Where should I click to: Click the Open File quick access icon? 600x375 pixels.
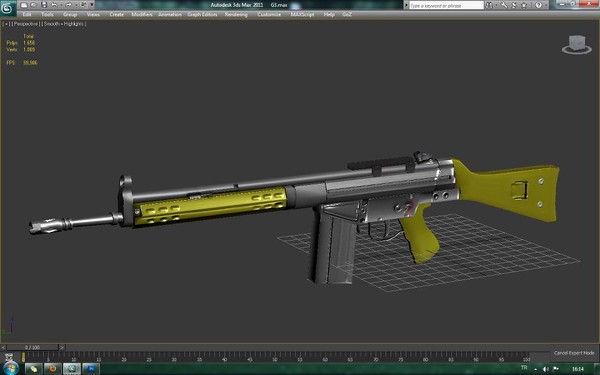click(34, 5)
